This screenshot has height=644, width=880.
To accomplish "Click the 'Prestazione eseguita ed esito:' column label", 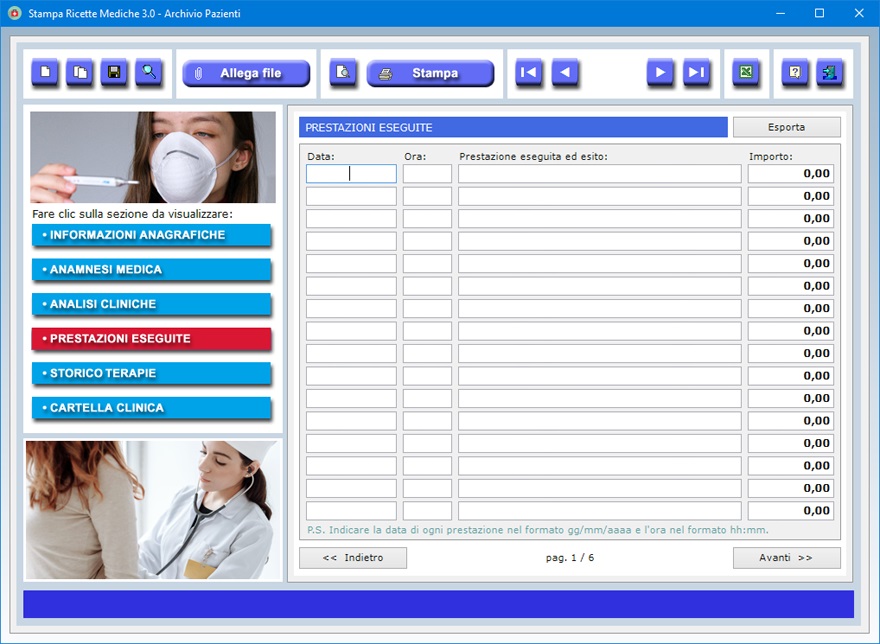I will pos(533,157).
